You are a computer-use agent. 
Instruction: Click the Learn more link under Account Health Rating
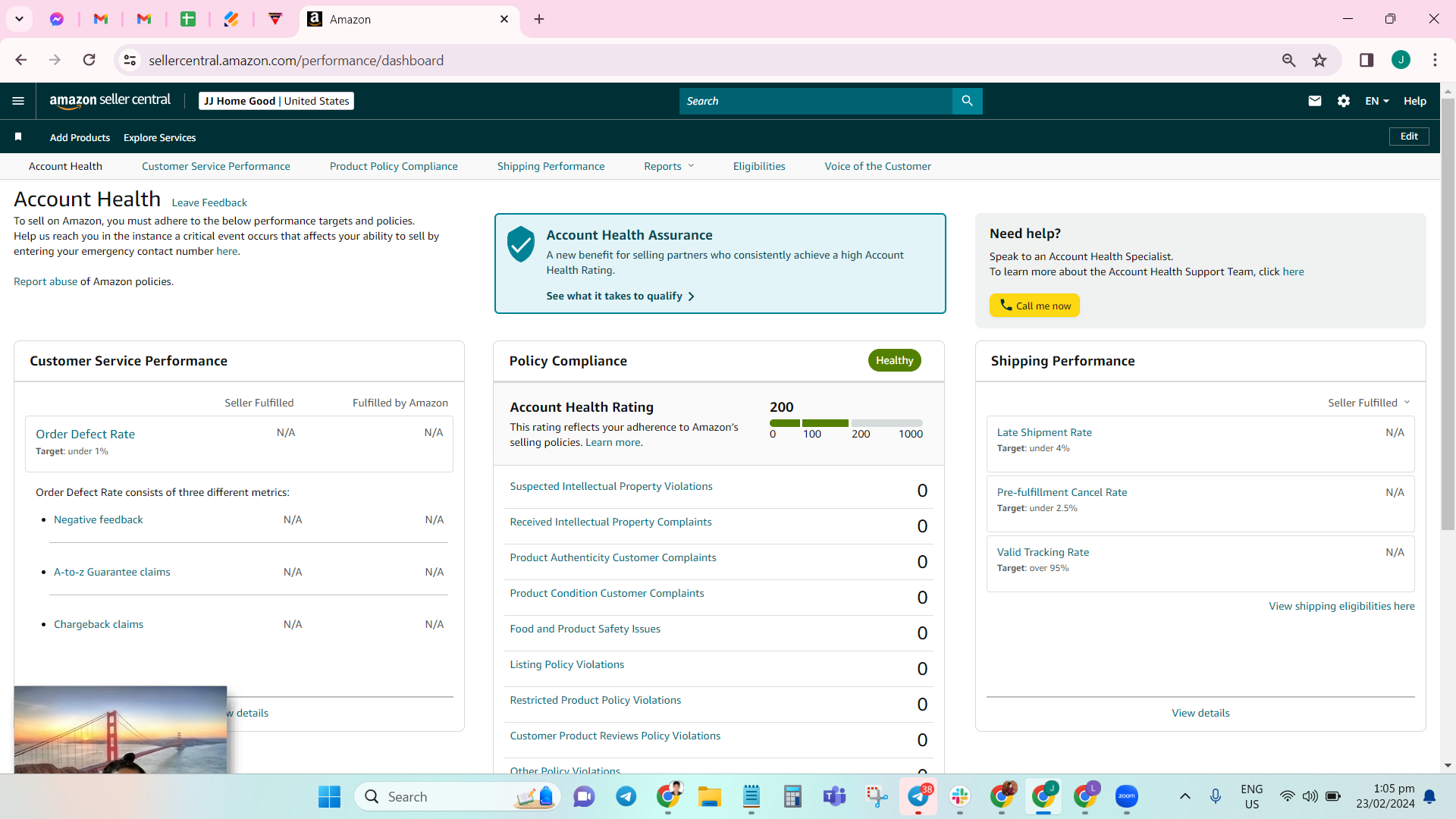[613, 442]
